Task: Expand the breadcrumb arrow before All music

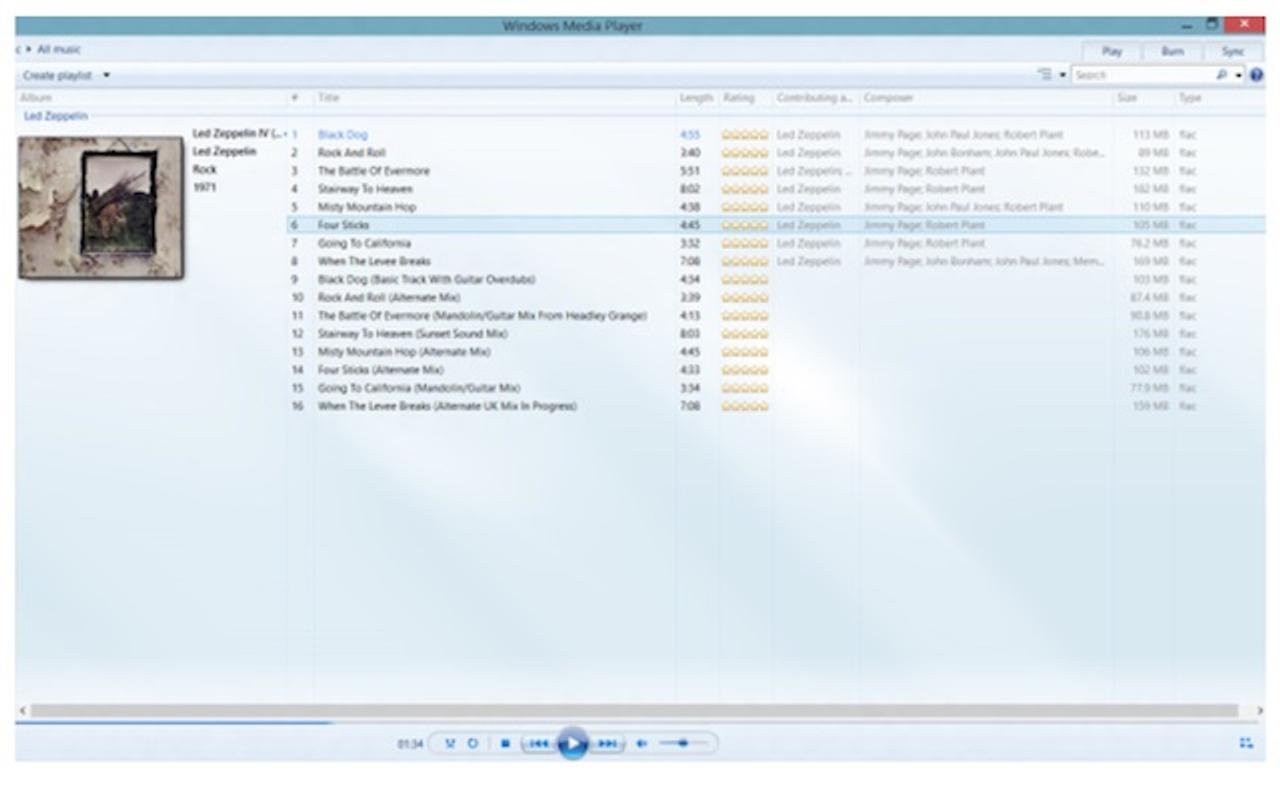Action: click(x=29, y=49)
